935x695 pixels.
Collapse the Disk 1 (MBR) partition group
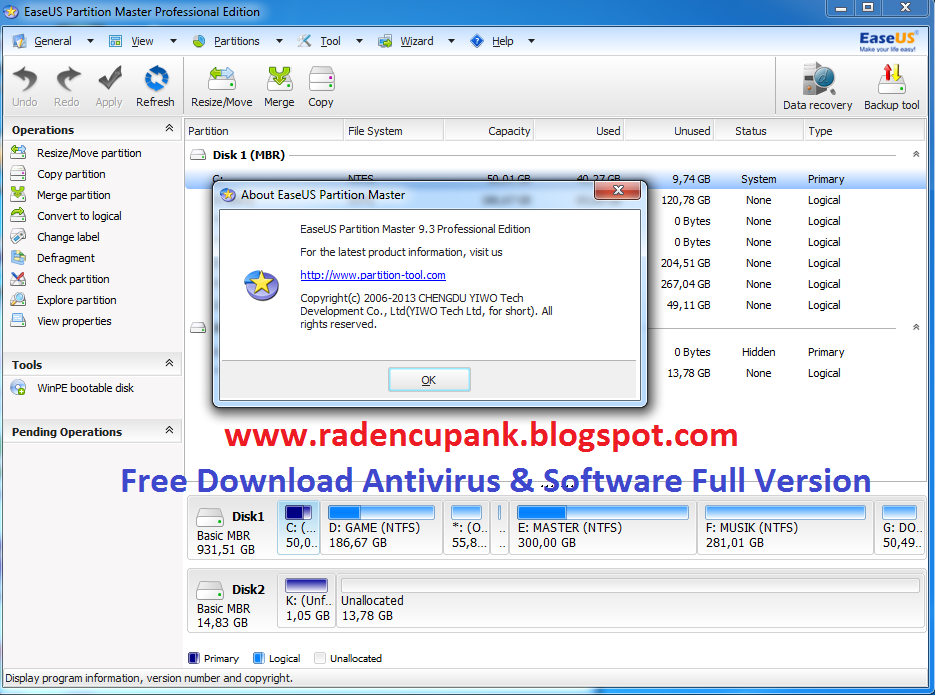point(916,154)
